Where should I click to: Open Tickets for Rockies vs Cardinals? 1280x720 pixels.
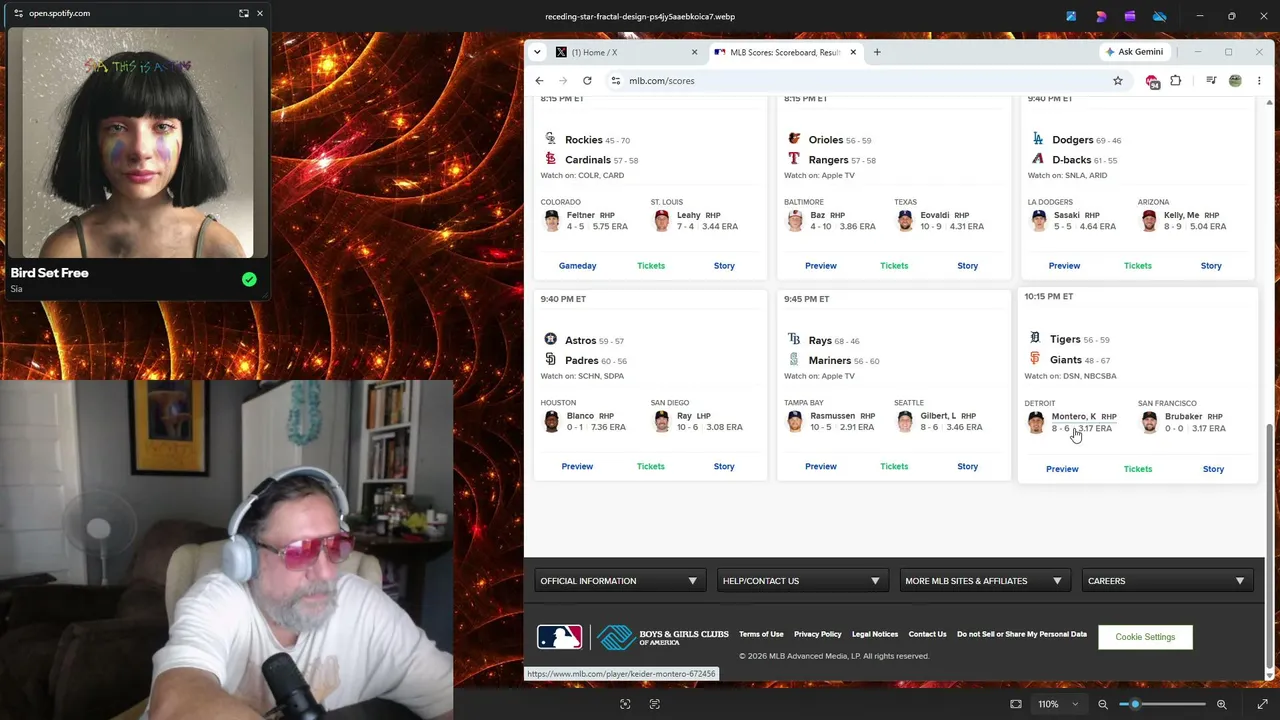pos(651,266)
